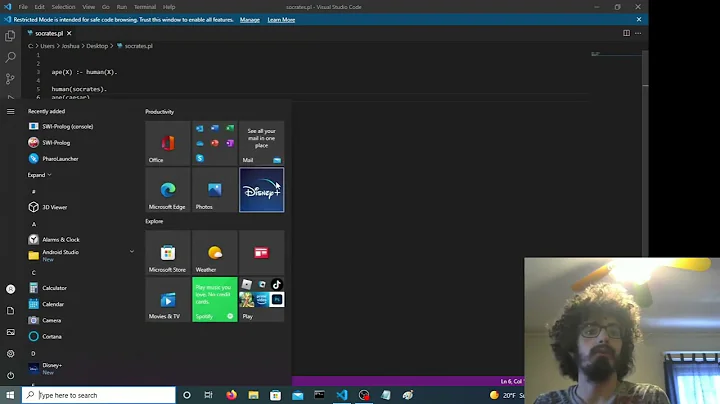The height and width of the screenshot is (404, 720).
Task: Open Task View on the taskbar
Action: [x=208, y=395]
